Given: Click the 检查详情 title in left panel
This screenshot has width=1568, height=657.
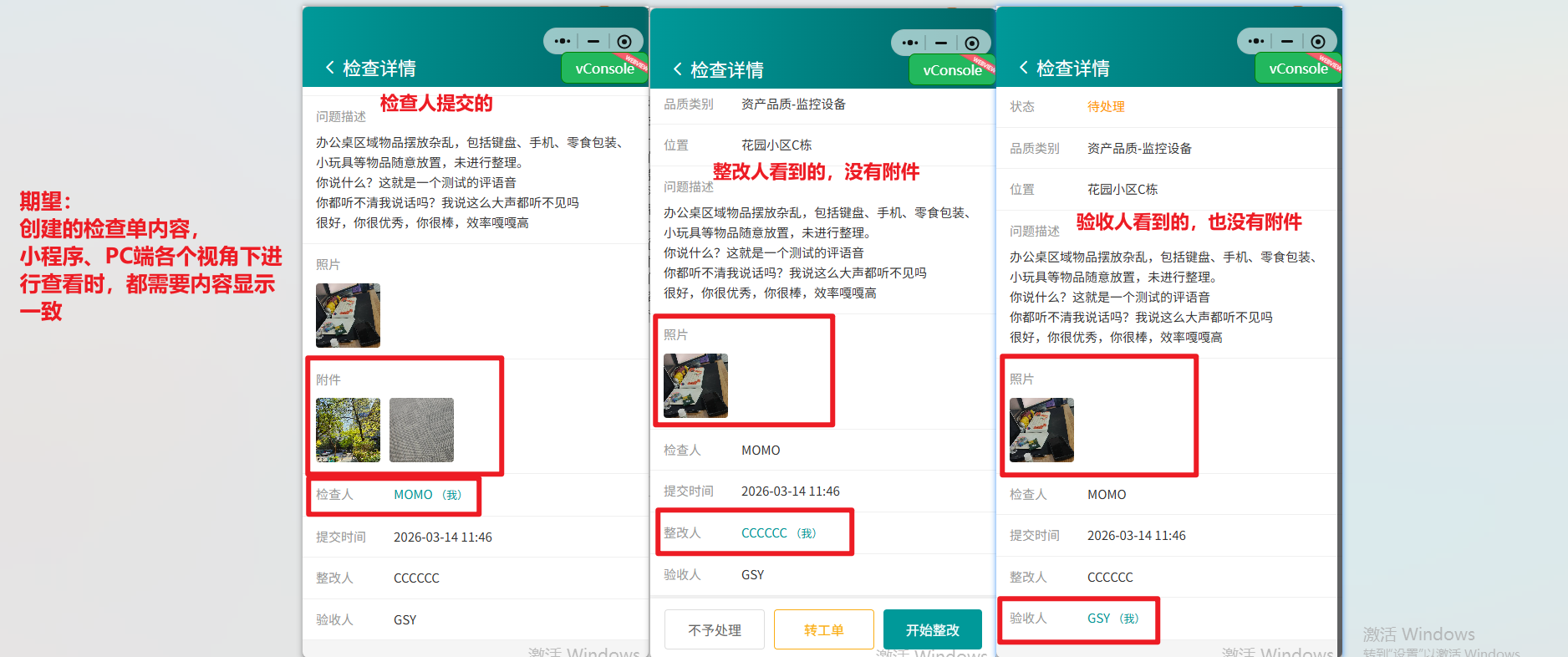Looking at the screenshot, I should 379,69.
